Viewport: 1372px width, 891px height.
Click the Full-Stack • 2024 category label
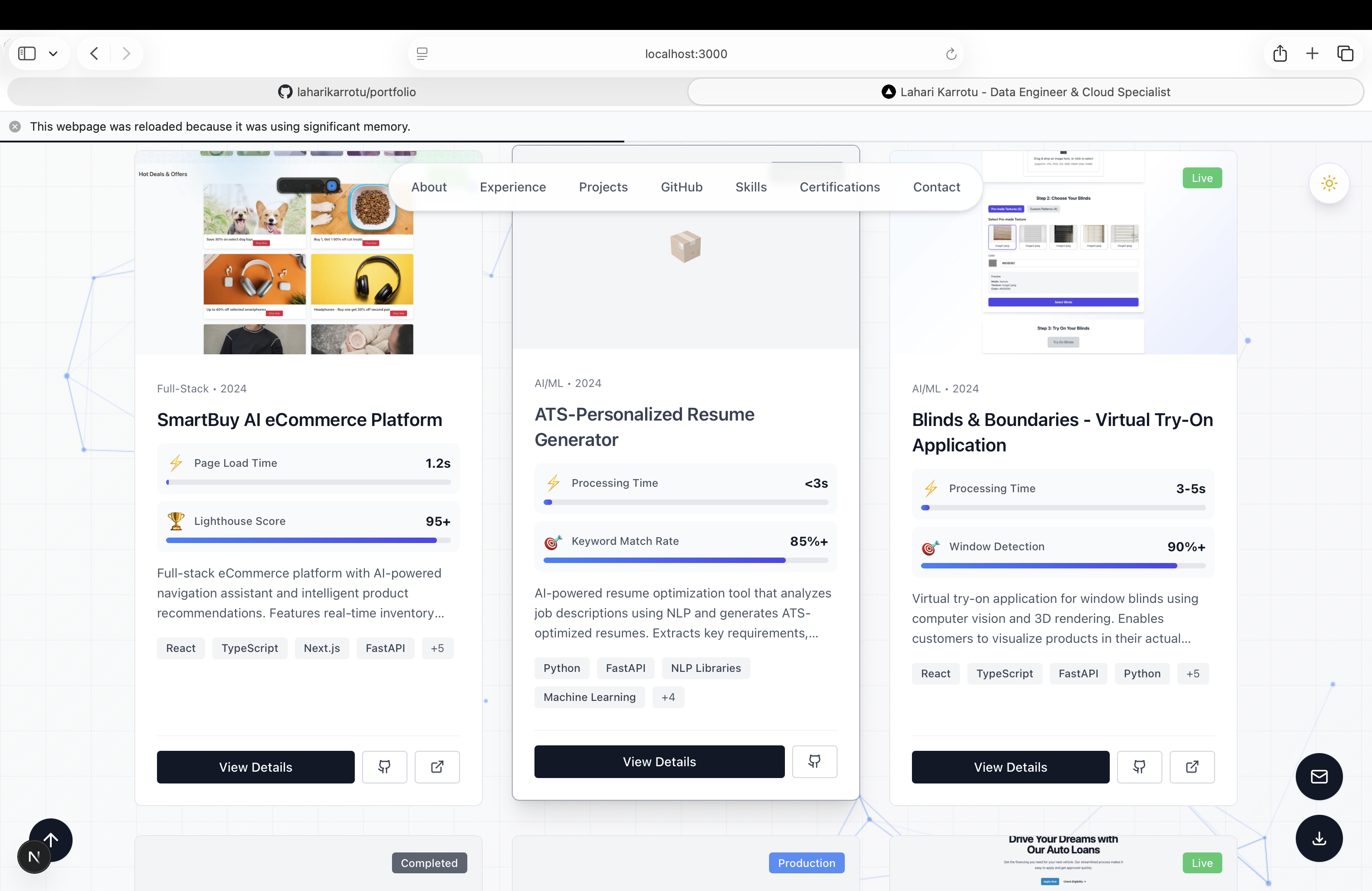tap(201, 388)
